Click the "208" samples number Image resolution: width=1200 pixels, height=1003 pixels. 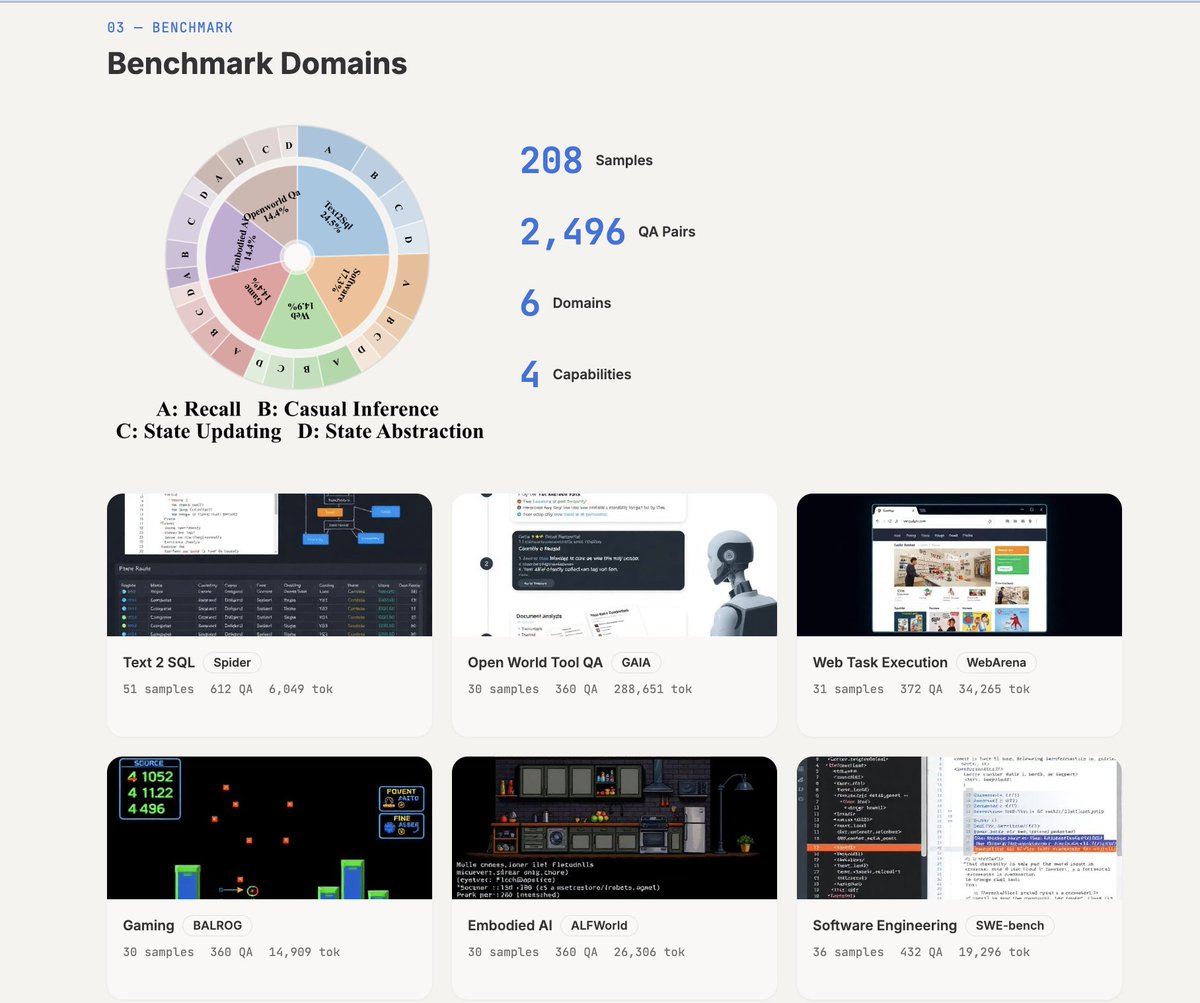click(551, 160)
